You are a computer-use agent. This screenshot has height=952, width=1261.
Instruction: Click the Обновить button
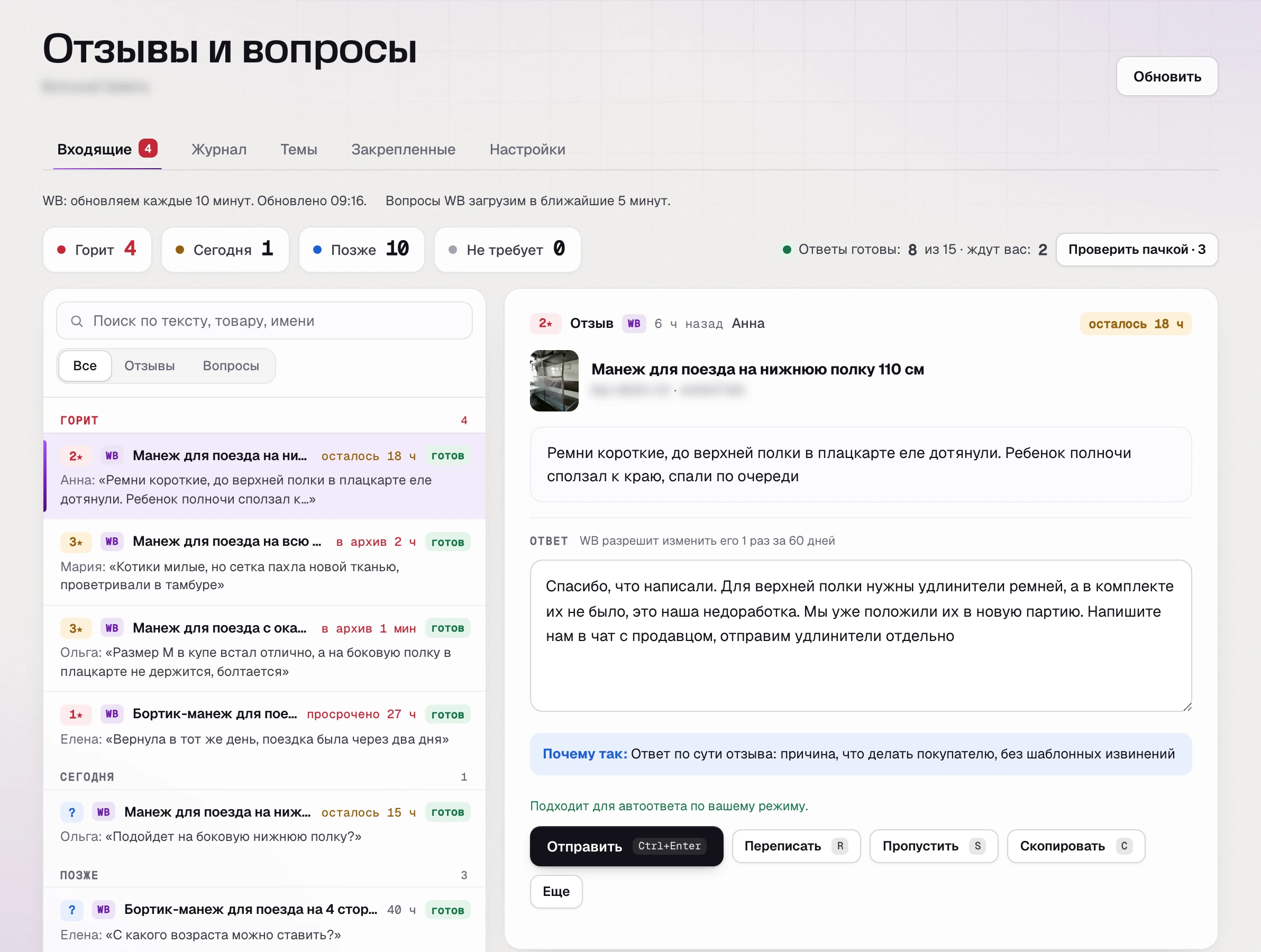[1167, 76]
